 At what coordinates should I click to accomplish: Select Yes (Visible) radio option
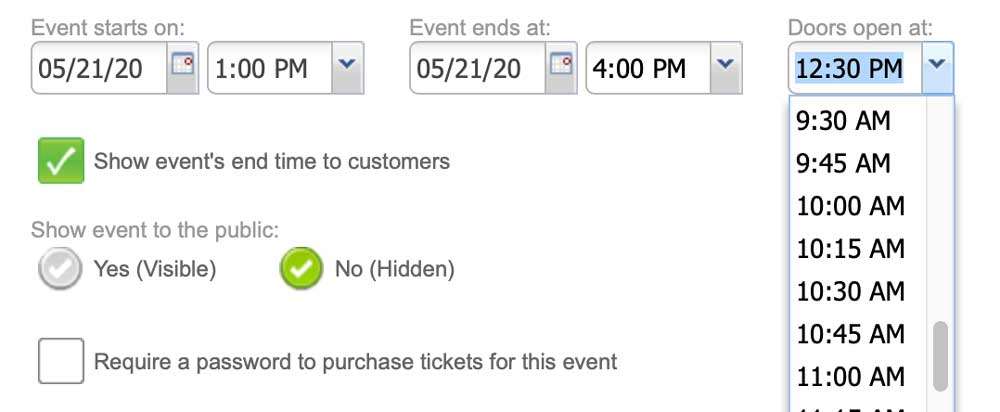tap(60, 269)
